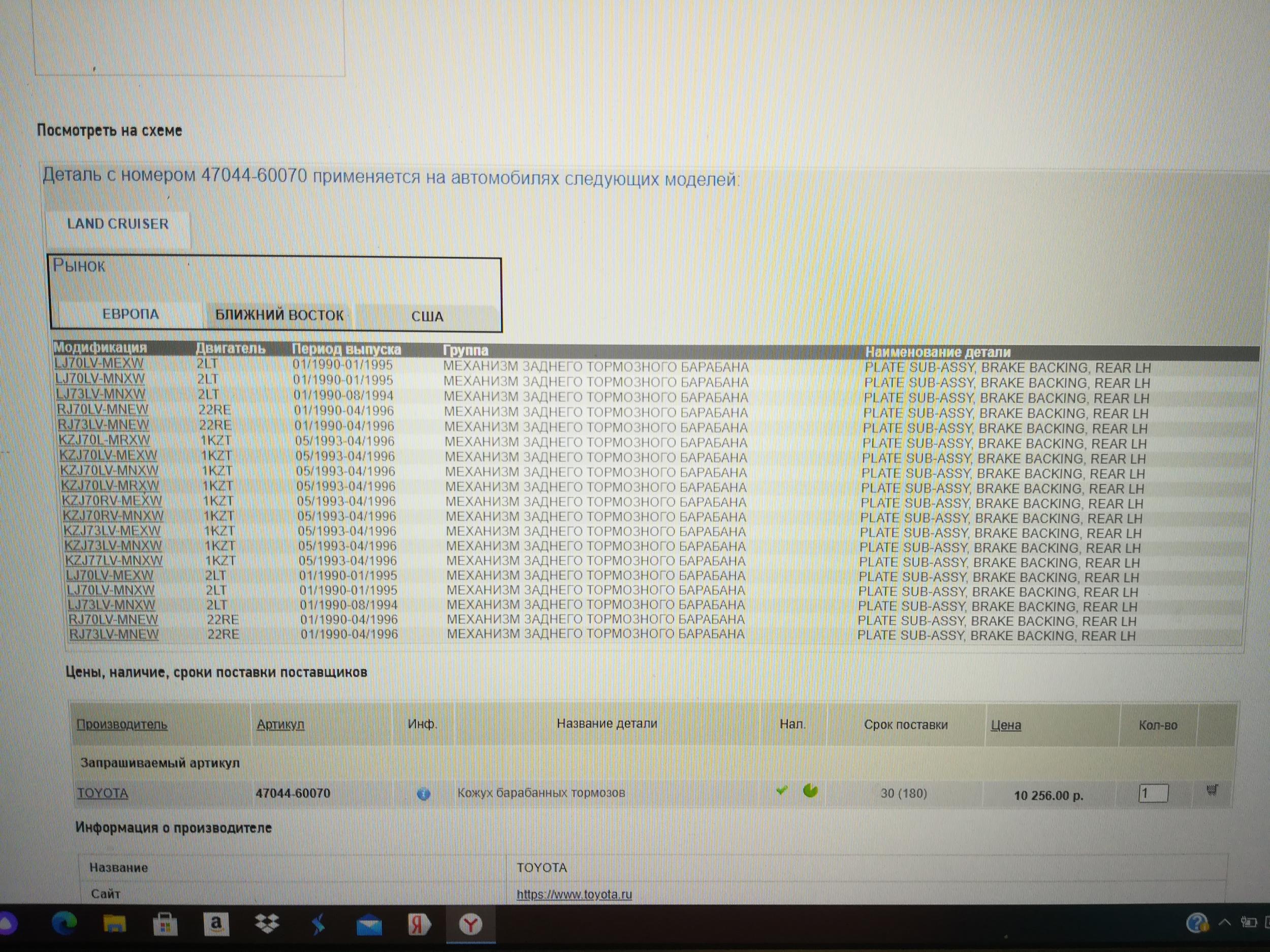This screenshot has width=1270, height=952.
Task: Open modification KZJ73LV-MEXW
Action: tap(112, 530)
